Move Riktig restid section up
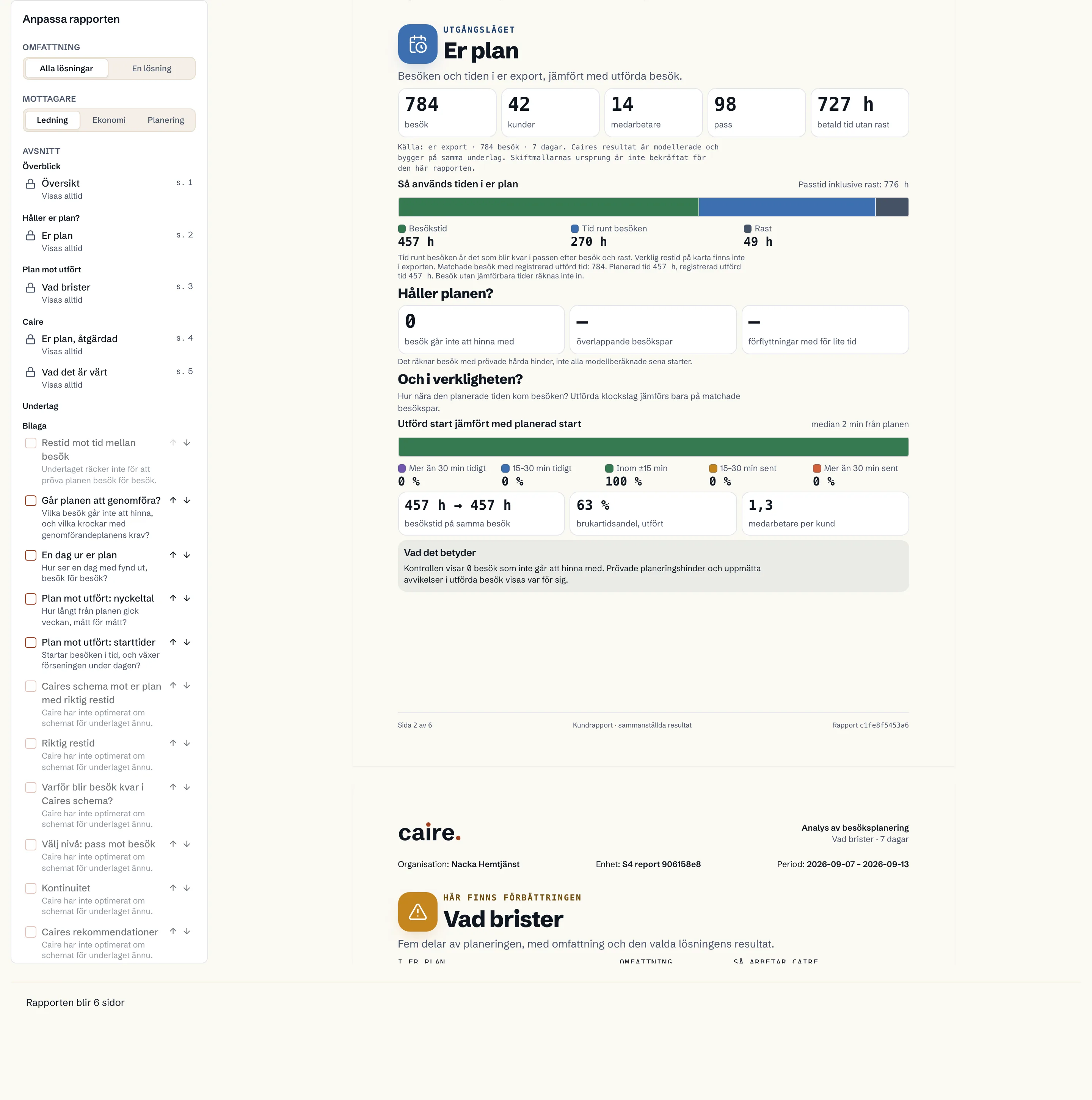This screenshot has width=1092, height=1100. point(173,743)
